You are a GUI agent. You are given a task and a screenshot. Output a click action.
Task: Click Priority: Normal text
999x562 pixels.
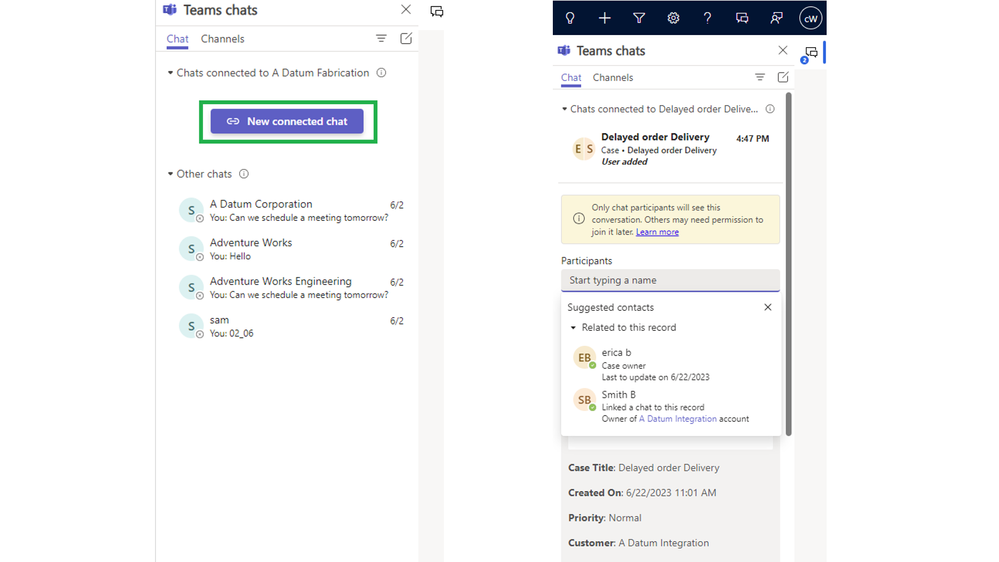(x=605, y=518)
